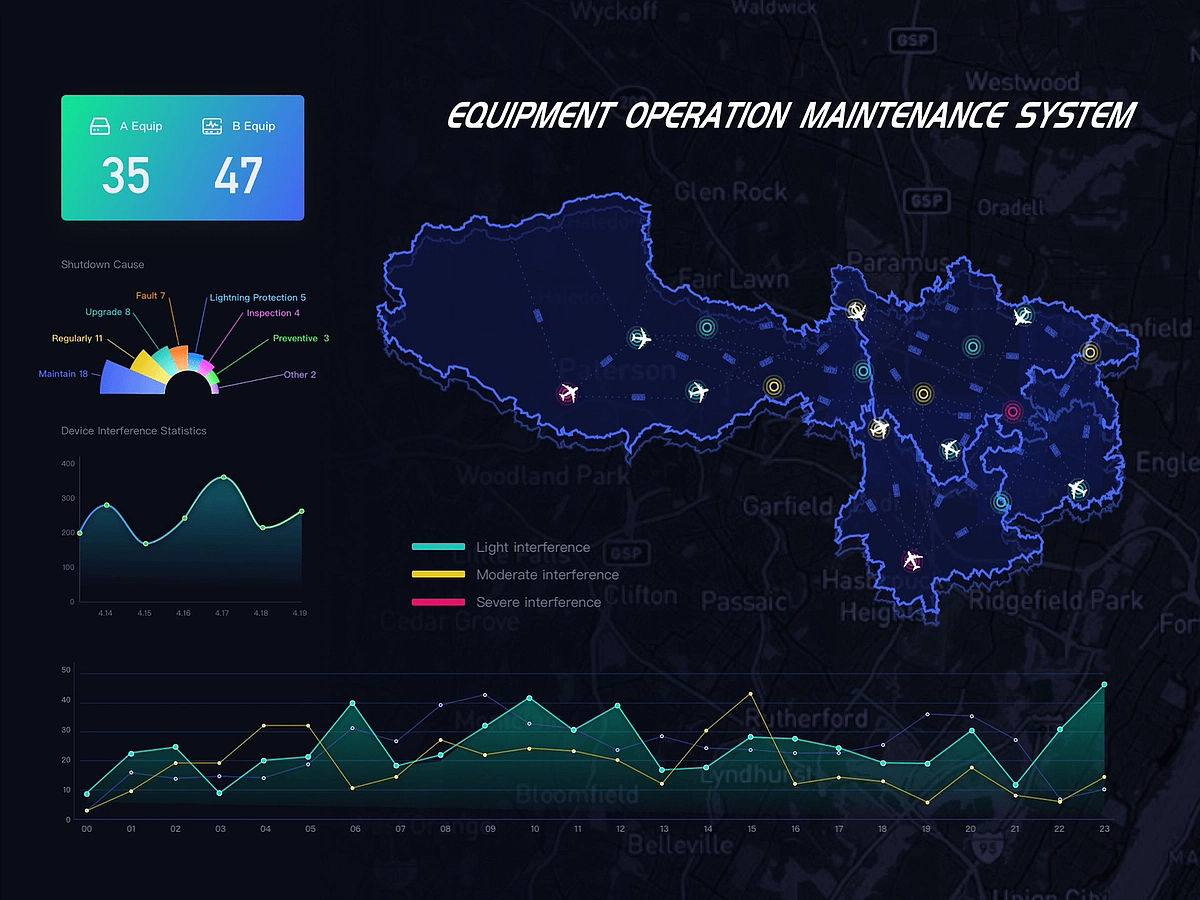The height and width of the screenshot is (900, 1200).
Task: Click the B Equip monitor icon
Action: pyautogui.click(x=212, y=127)
